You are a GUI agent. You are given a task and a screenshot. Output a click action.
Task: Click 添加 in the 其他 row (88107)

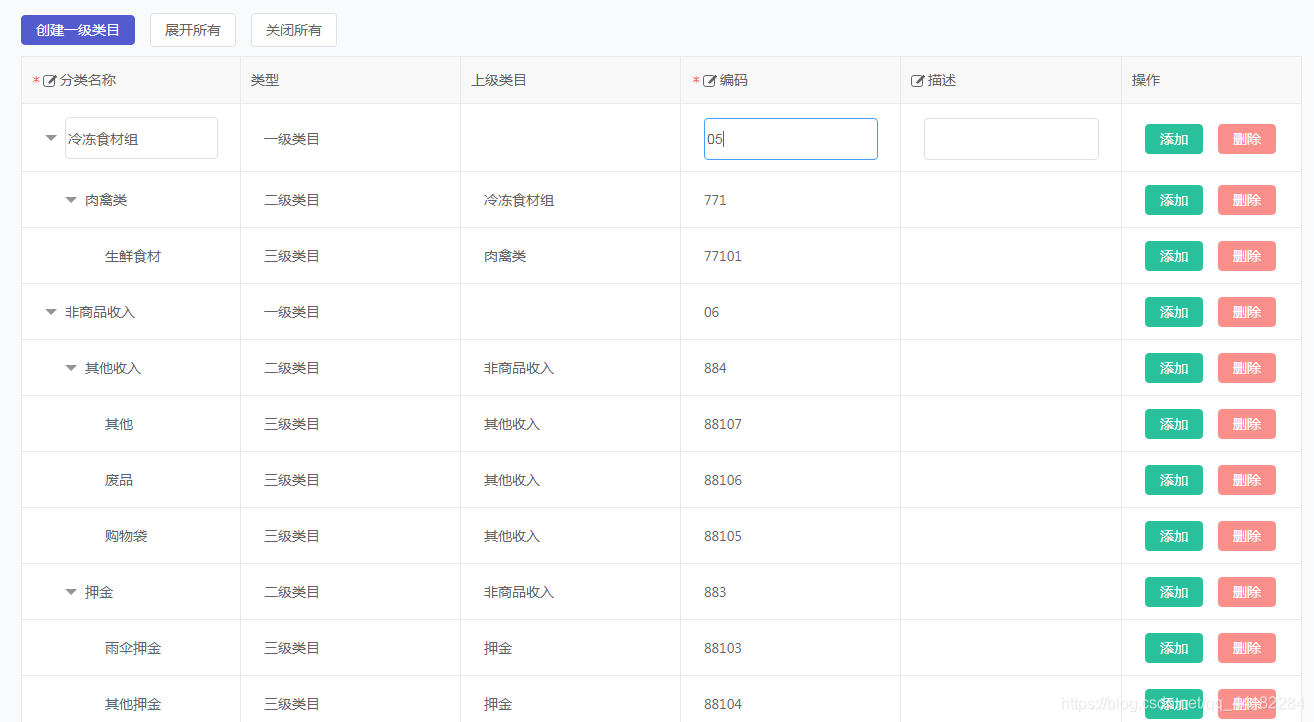(x=1174, y=424)
